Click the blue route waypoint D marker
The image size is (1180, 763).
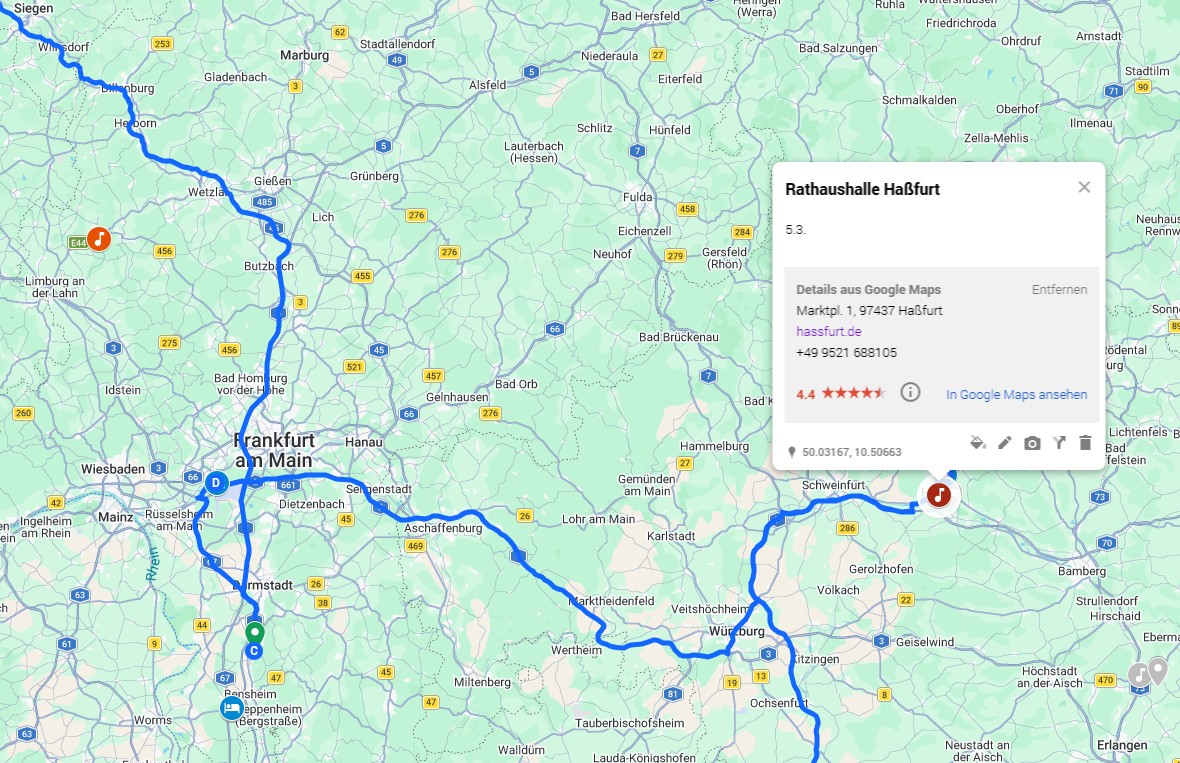tap(217, 483)
